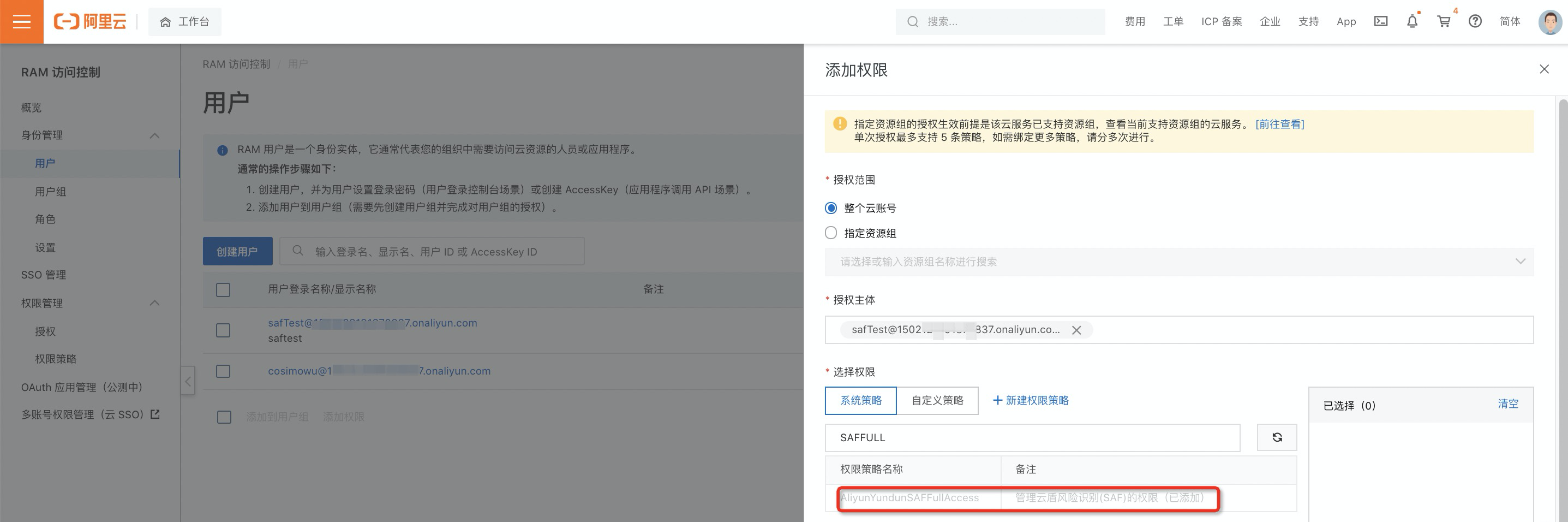Open the notification bell

1412,21
